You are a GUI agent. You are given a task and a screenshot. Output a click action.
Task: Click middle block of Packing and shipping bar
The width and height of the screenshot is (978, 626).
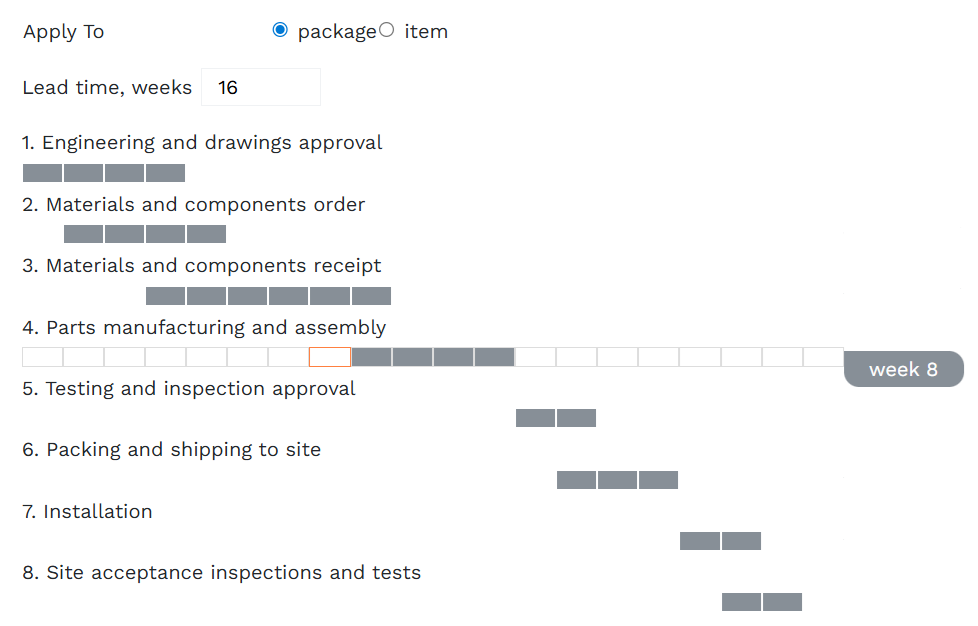point(617,480)
